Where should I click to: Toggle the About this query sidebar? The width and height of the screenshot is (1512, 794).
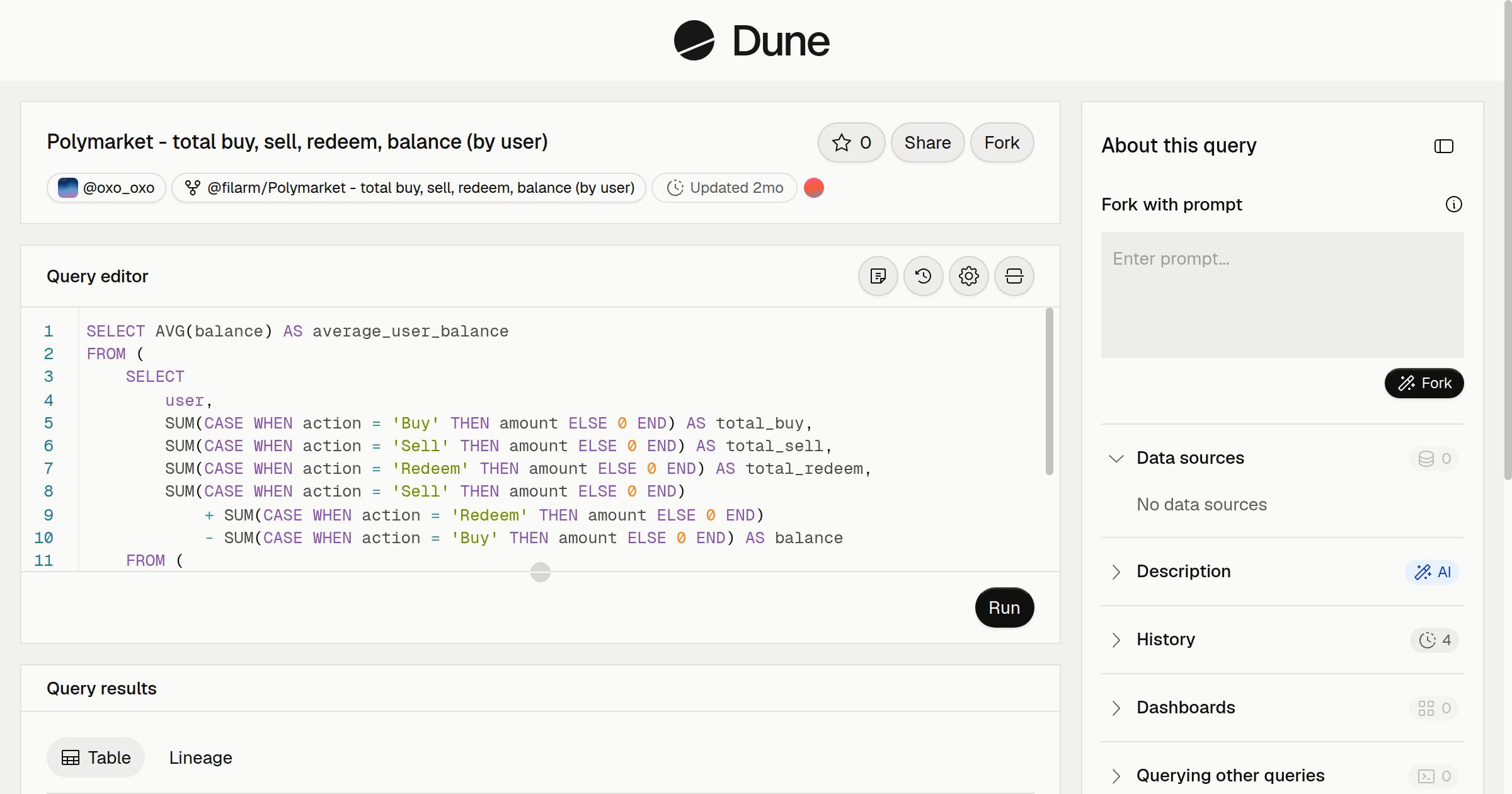point(1444,146)
